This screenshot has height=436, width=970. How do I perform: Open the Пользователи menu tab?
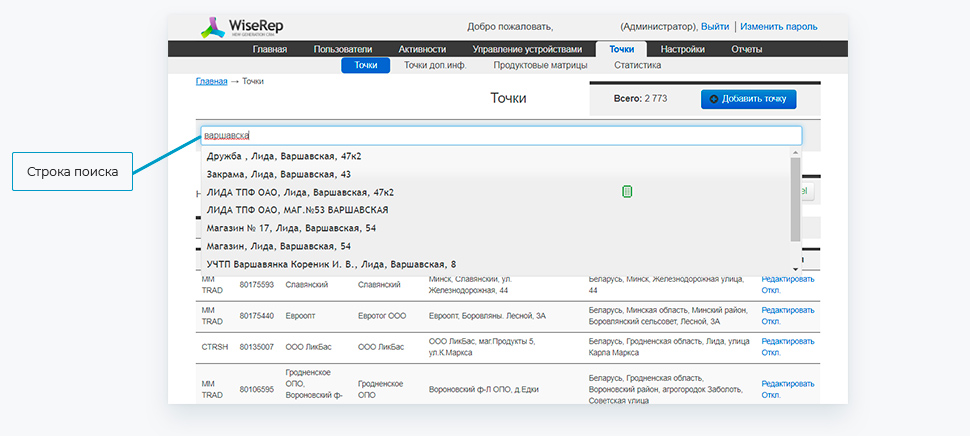pos(343,49)
